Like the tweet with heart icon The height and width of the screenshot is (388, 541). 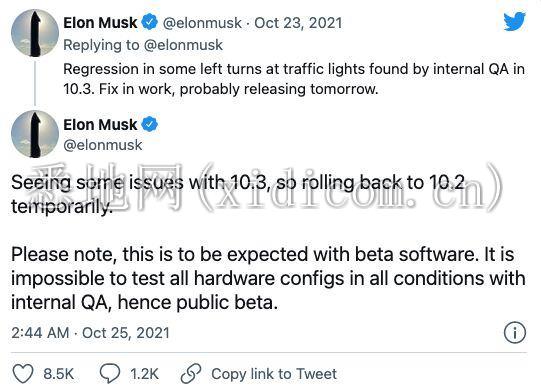[x=23, y=374]
